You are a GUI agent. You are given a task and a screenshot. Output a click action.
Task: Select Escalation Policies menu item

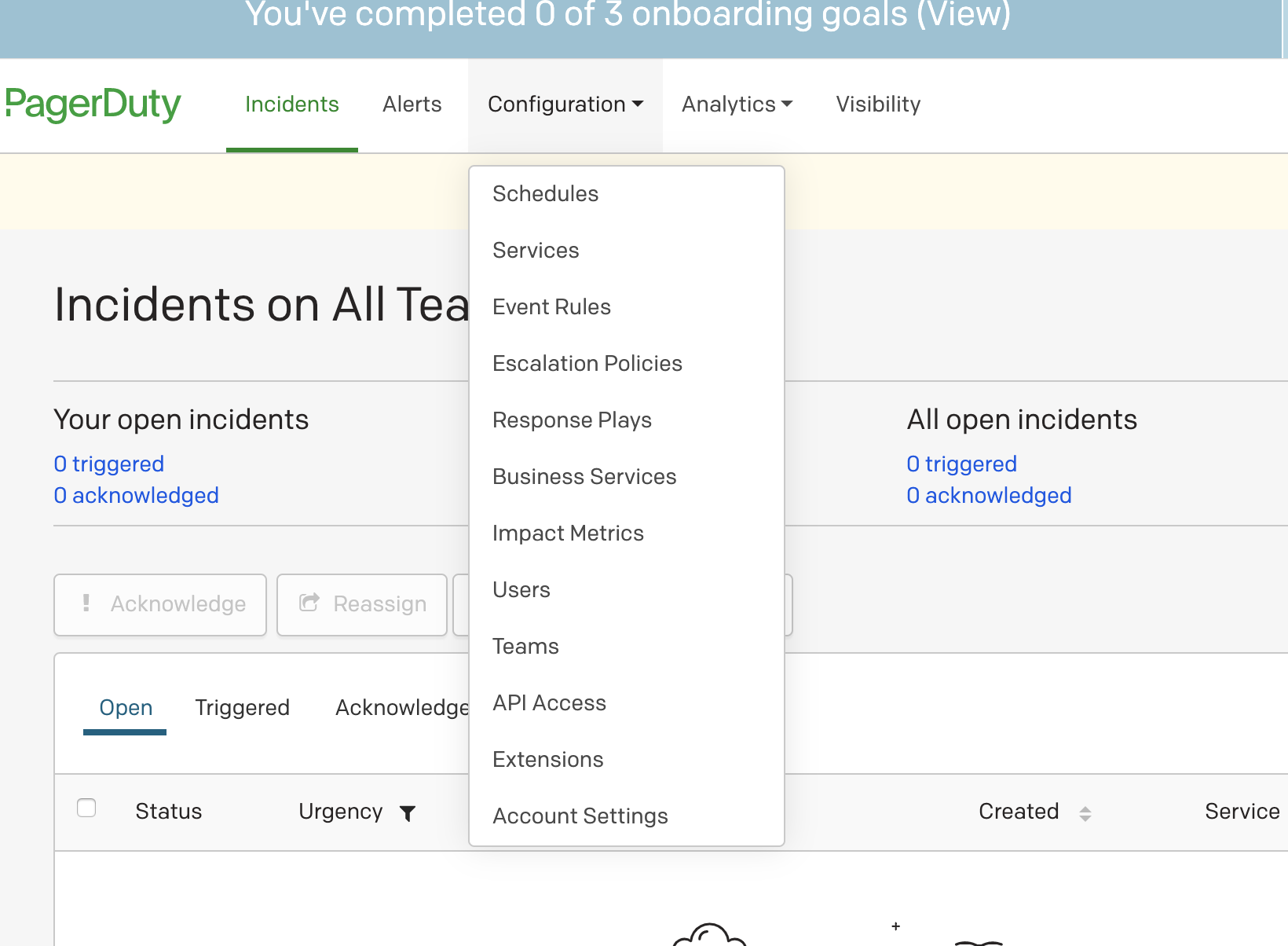click(x=587, y=364)
